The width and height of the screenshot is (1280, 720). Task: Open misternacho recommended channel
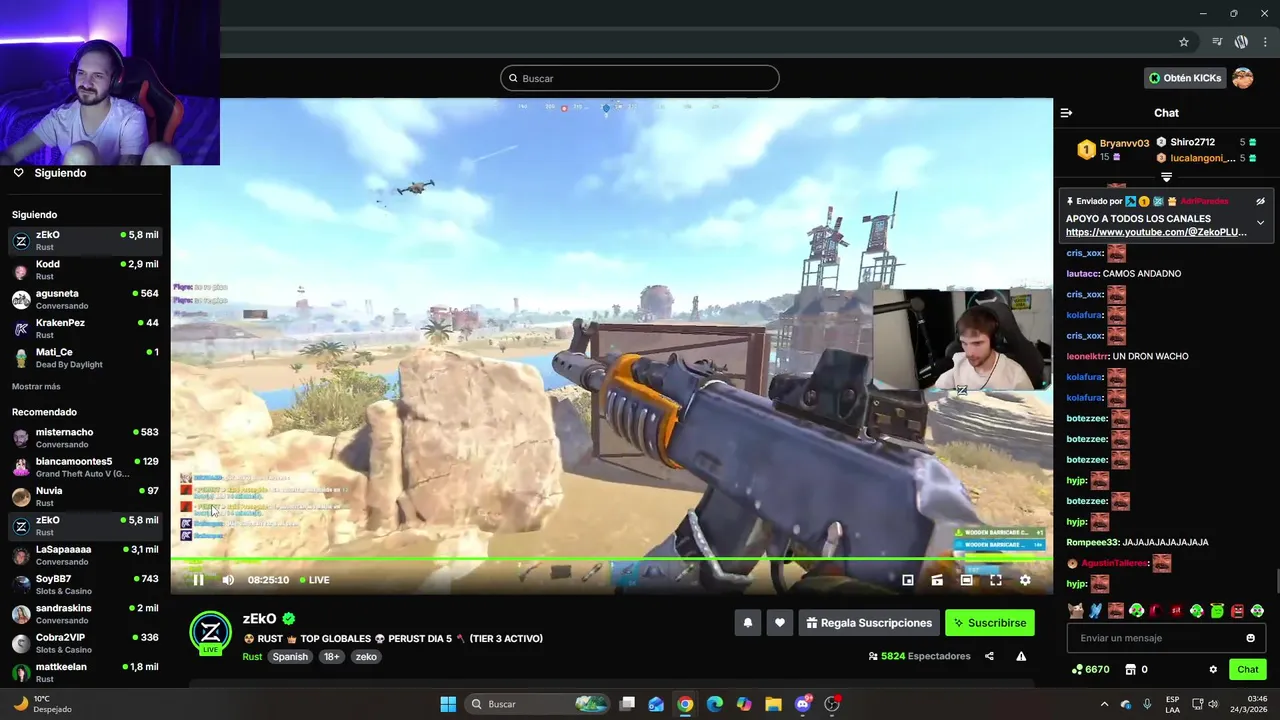tap(85, 438)
